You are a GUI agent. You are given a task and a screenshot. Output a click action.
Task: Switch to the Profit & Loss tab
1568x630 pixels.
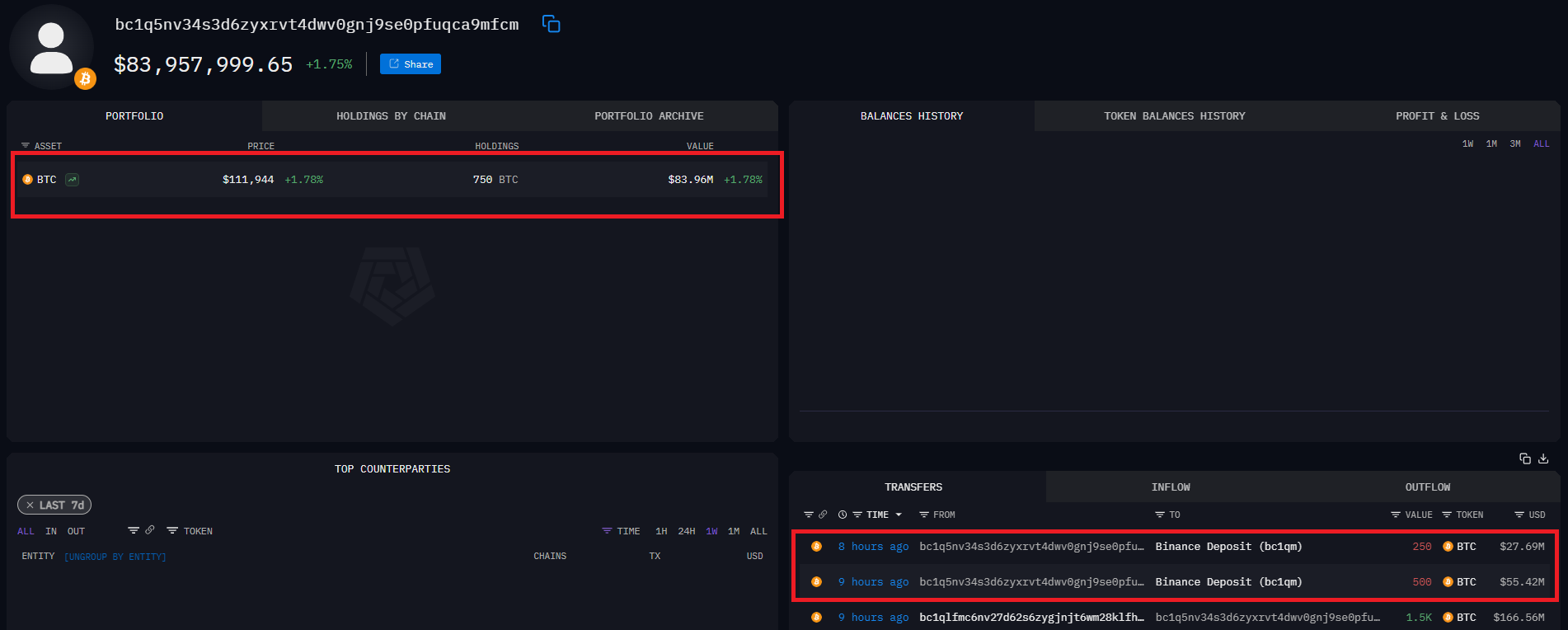1437,116
